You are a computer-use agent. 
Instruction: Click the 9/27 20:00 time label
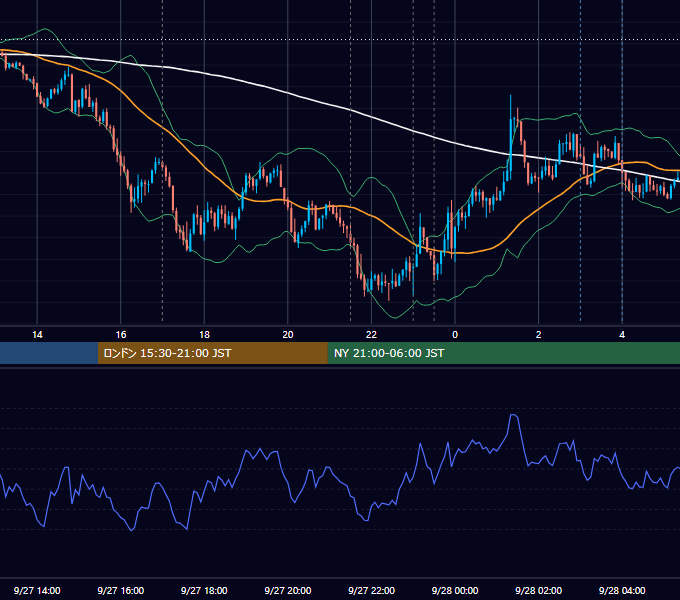coord(288,590)
